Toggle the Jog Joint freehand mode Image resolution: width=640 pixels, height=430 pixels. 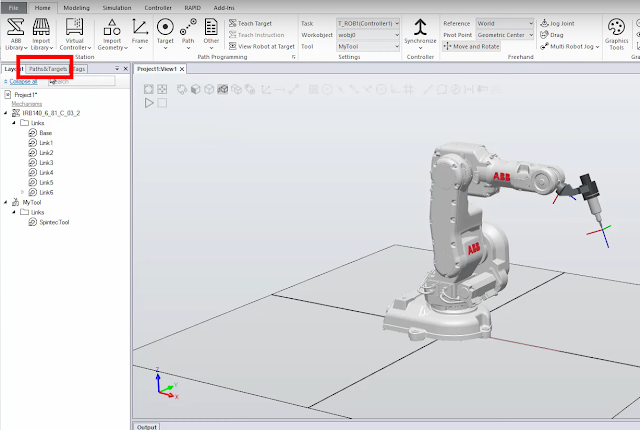(557, 23)
